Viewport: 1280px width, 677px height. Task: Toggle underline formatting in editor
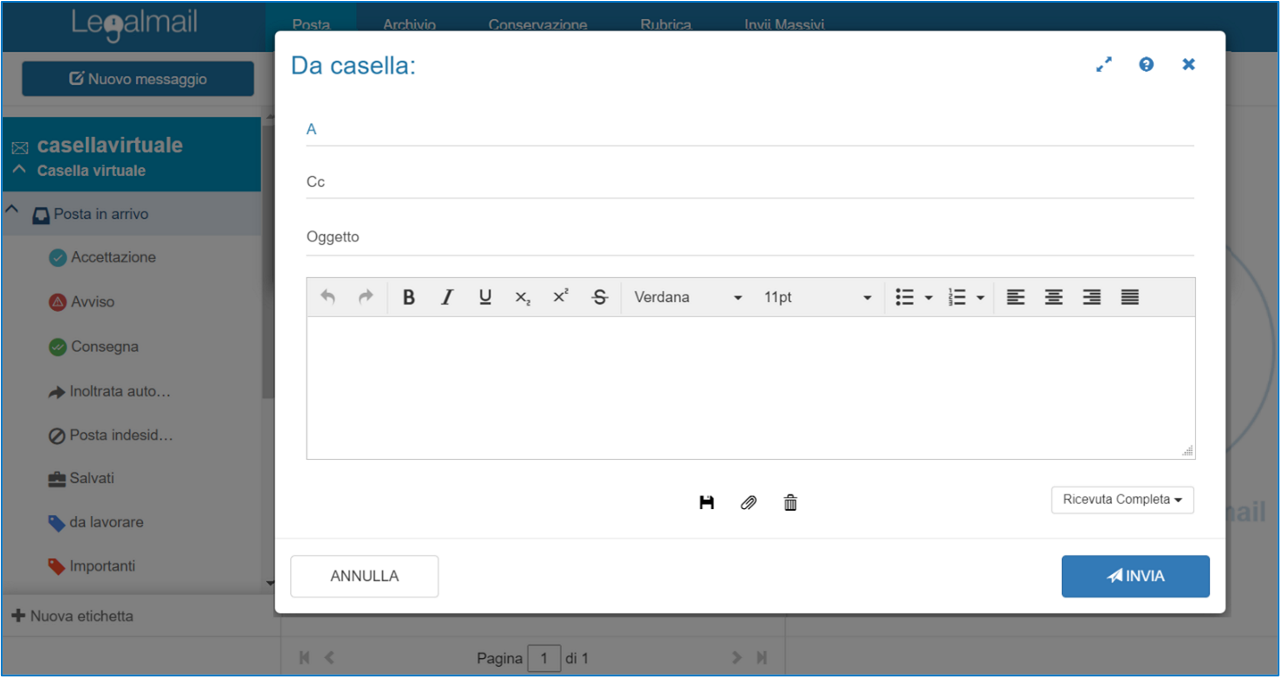pos(485,297)
